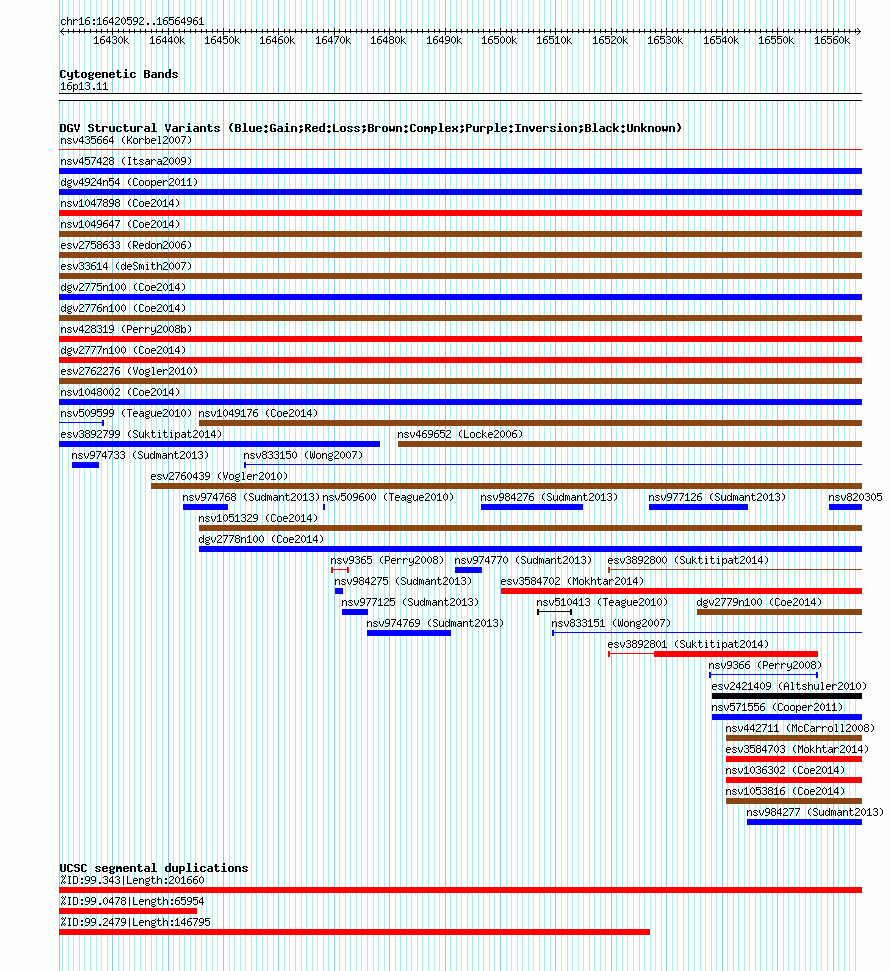Click the nsv974733 (Sudmant2013) blue bar
The image size is (890, 971).
click(x=85, y=465)
